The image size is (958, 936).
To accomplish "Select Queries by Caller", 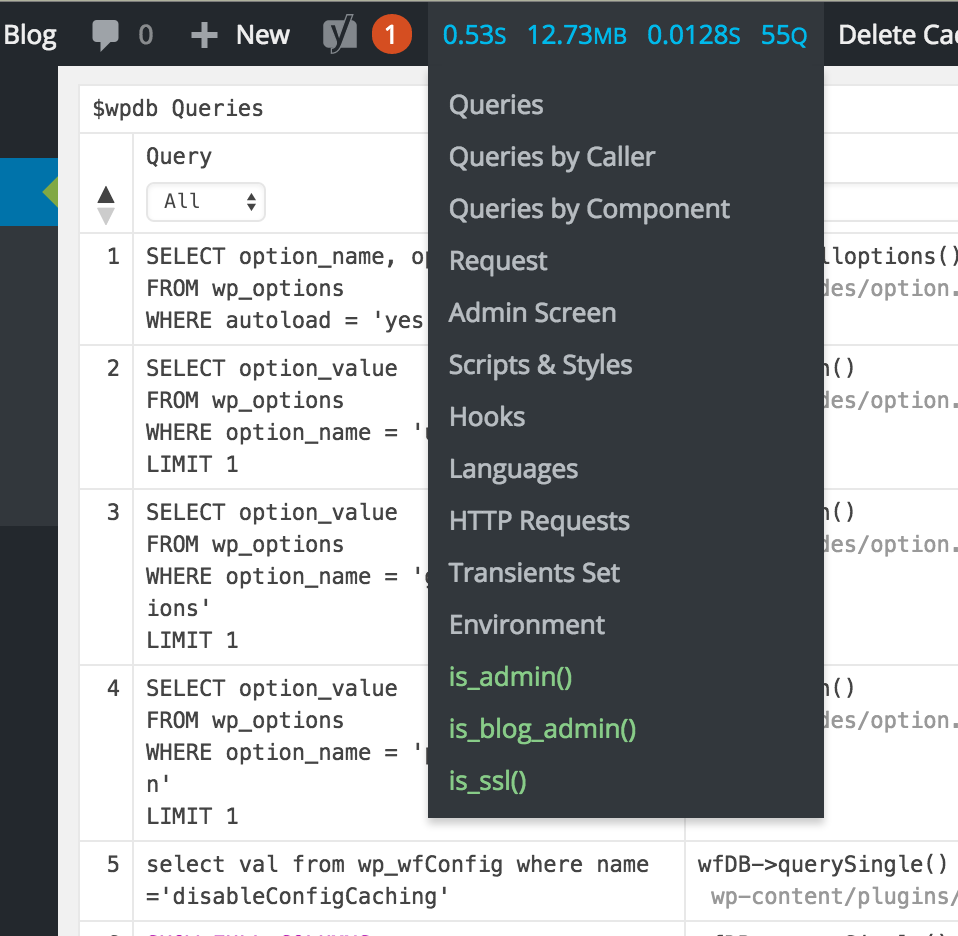I will coord(552,157).
